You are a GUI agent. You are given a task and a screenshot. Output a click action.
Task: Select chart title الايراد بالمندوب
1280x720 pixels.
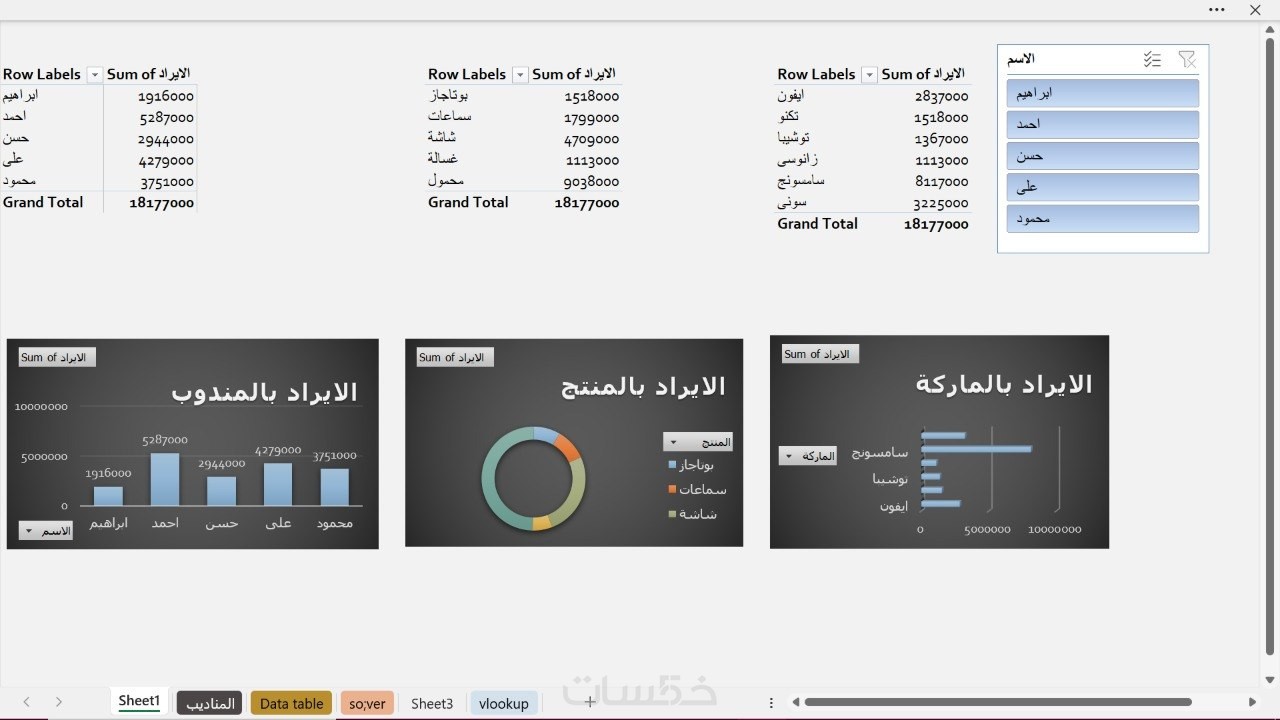point(264,392)
